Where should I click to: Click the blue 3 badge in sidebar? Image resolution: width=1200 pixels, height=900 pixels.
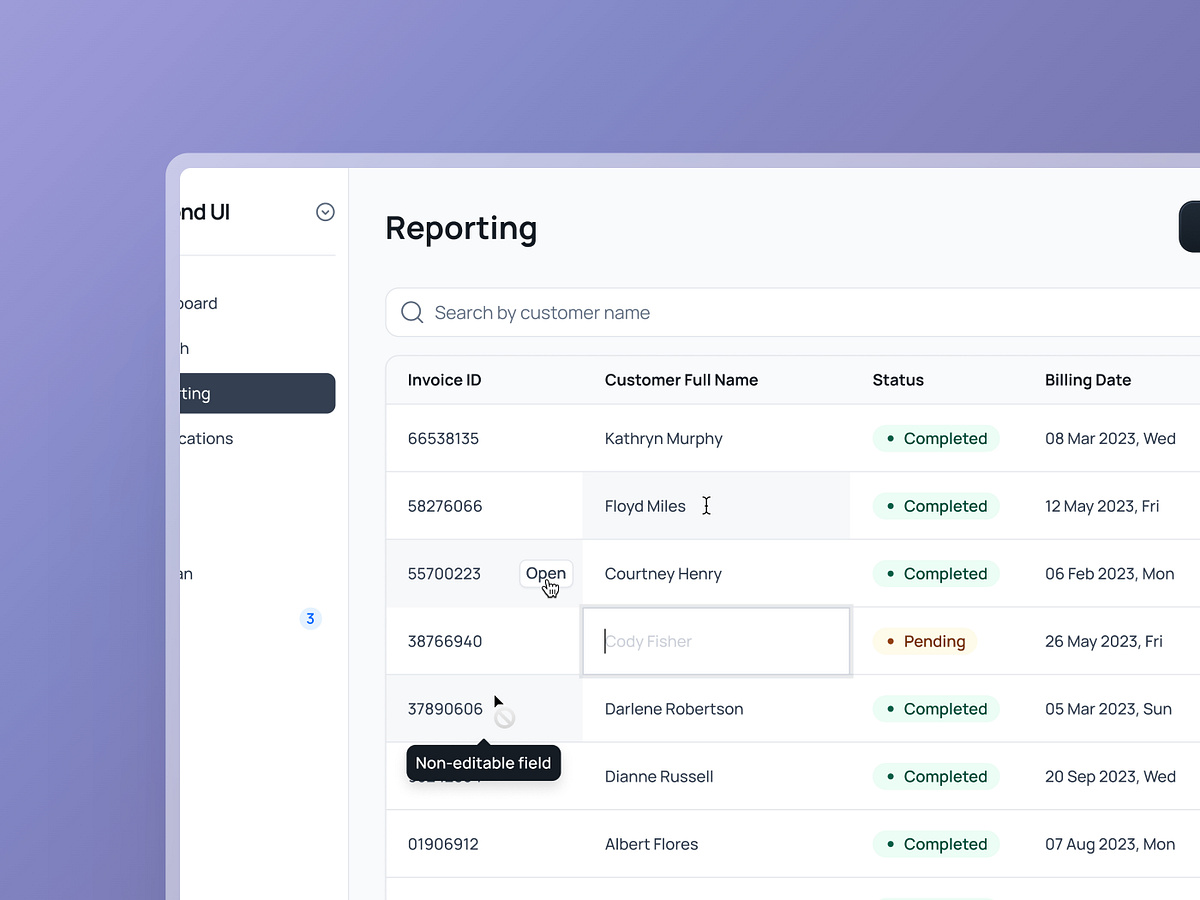(x=310, y=619)
